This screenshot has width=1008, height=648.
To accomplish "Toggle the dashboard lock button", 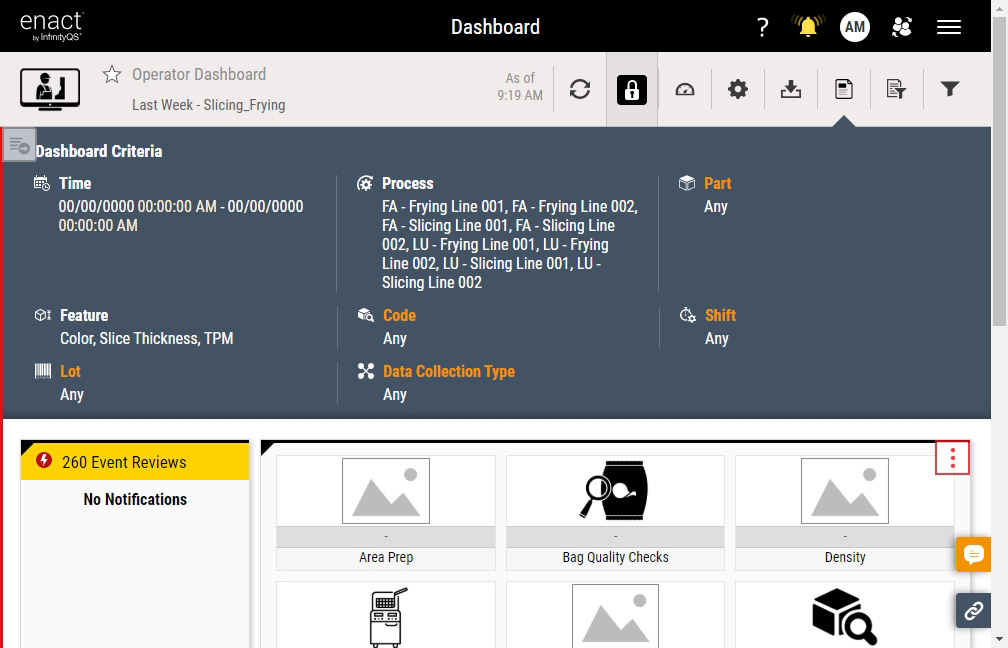I will click(632, 90).
